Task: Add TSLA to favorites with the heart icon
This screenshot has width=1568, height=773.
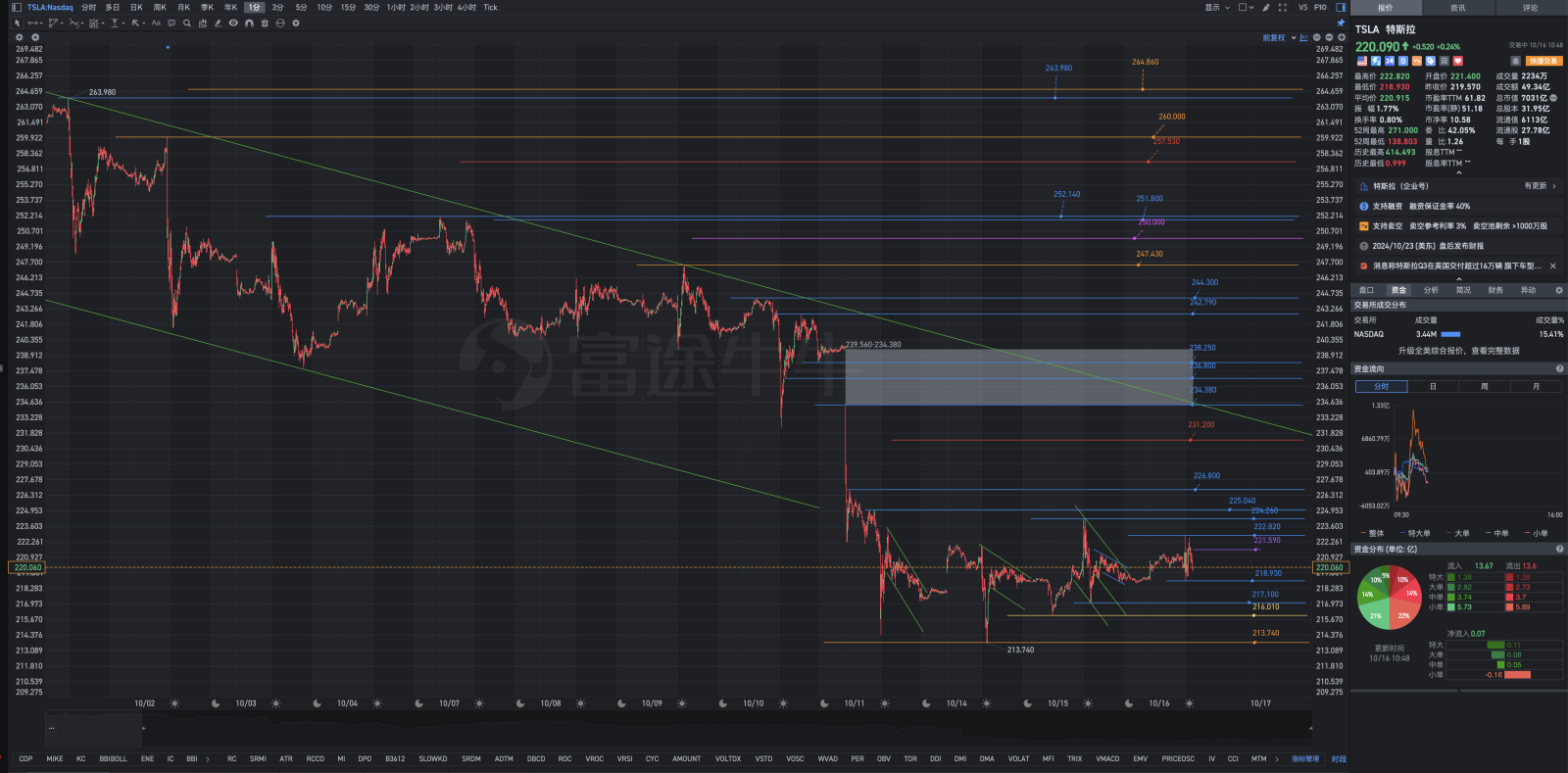Action: point(1458,61)
